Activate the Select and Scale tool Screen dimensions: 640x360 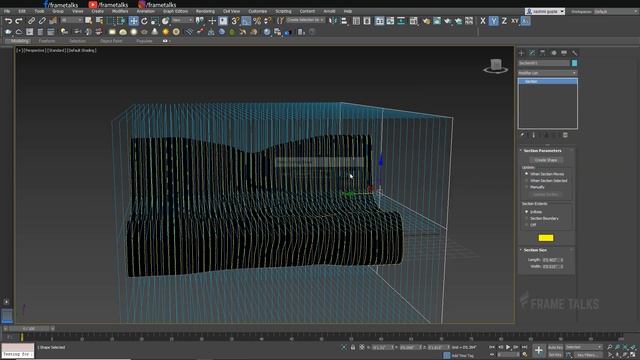point(155,21)
